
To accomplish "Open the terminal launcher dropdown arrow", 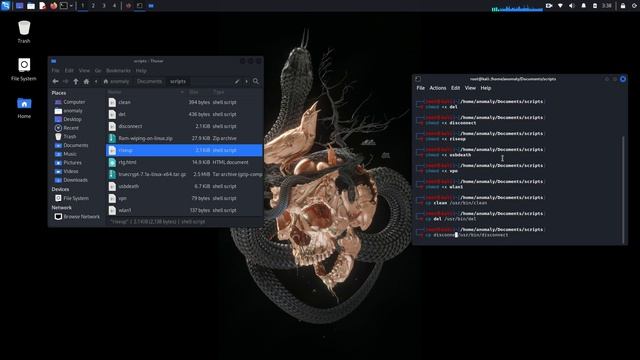I will click(x=71, y=6).
